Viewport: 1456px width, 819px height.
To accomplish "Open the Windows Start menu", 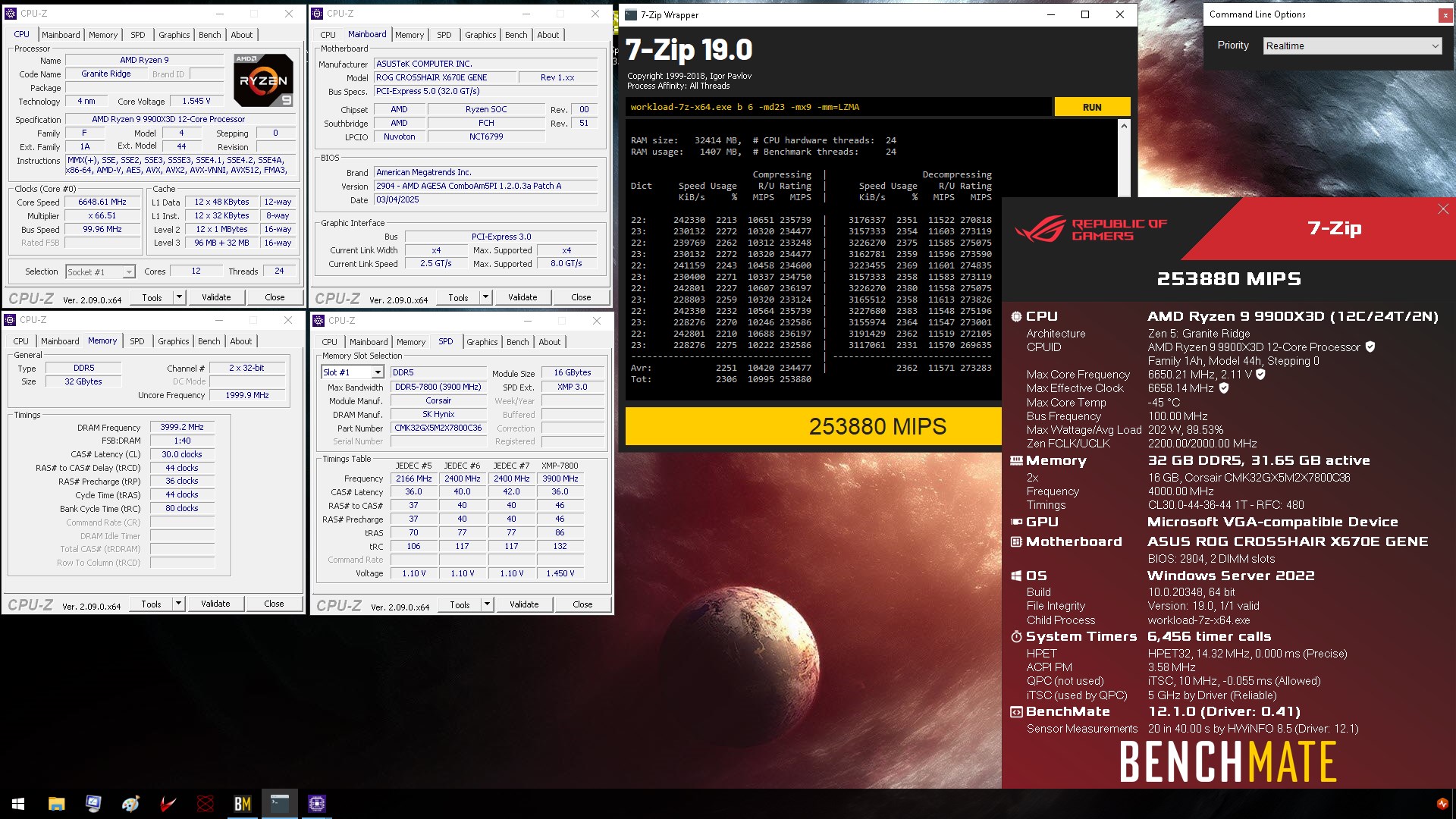I will click(x=18, y=804).
